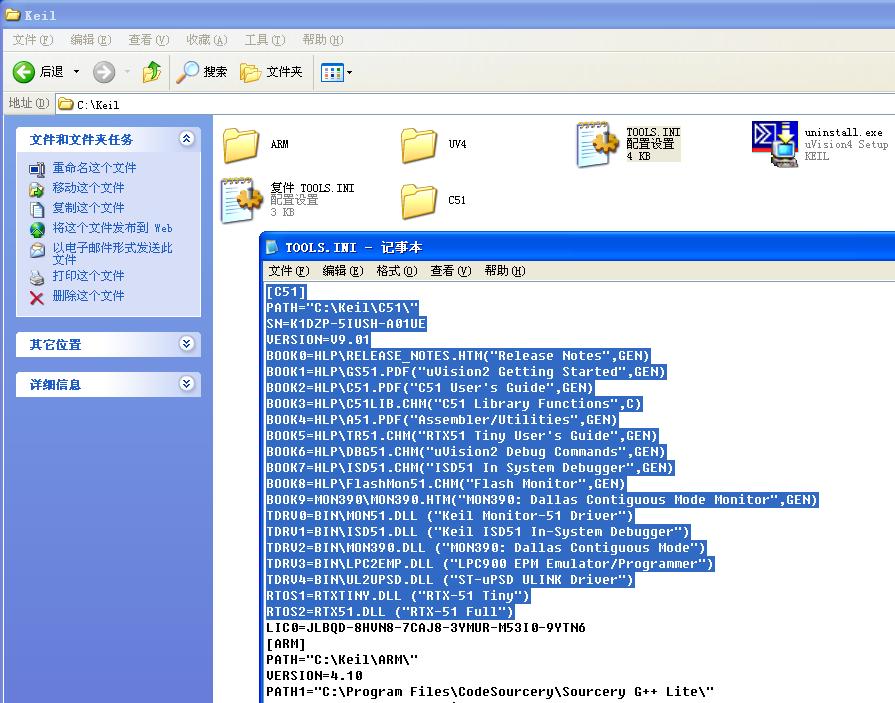Select the 复件 TOOLS.INI file icon
Image resolution: width=895 pixels, height=703 pixels.
[x=242, y=200]
